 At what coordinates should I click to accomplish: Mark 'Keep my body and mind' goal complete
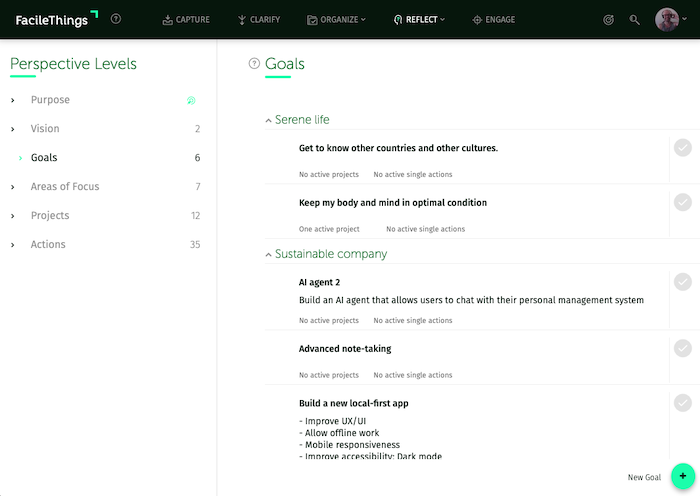coord(683,202)
